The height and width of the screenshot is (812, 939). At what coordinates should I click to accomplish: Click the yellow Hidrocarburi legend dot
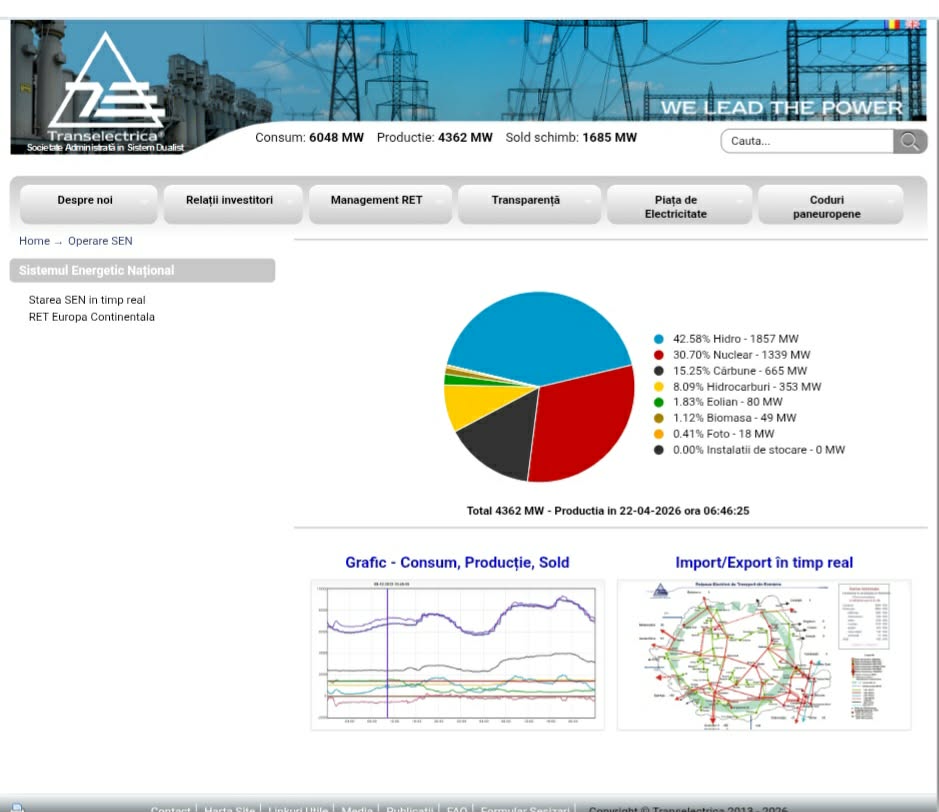[x=659, y=386]
